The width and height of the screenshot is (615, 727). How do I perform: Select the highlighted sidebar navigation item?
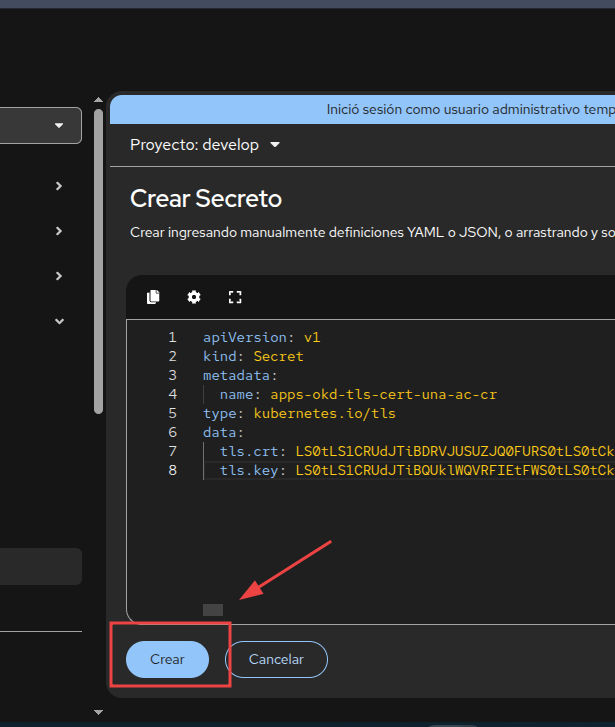(x=40, y=566)
